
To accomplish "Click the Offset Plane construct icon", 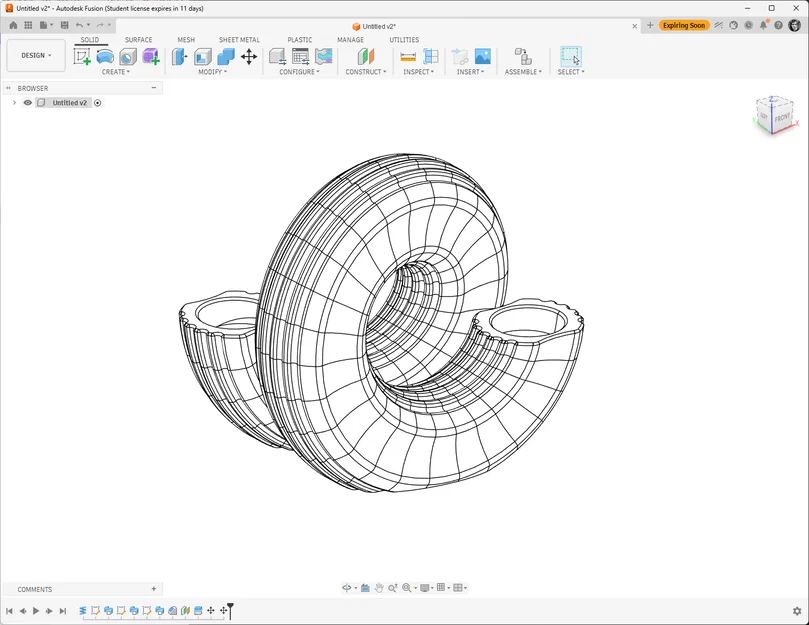I will (x=365, y=56).
